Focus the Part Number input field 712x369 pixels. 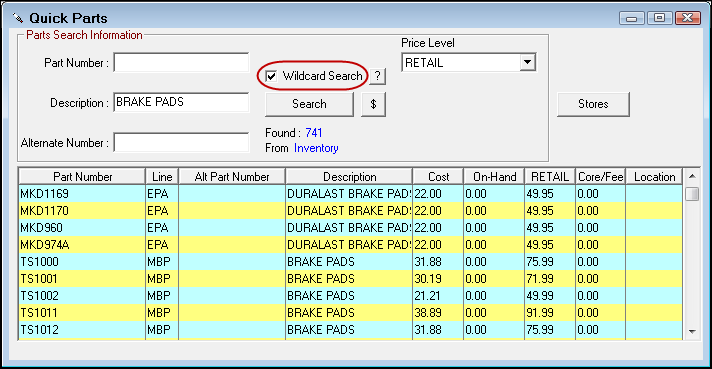coord(181,62)
